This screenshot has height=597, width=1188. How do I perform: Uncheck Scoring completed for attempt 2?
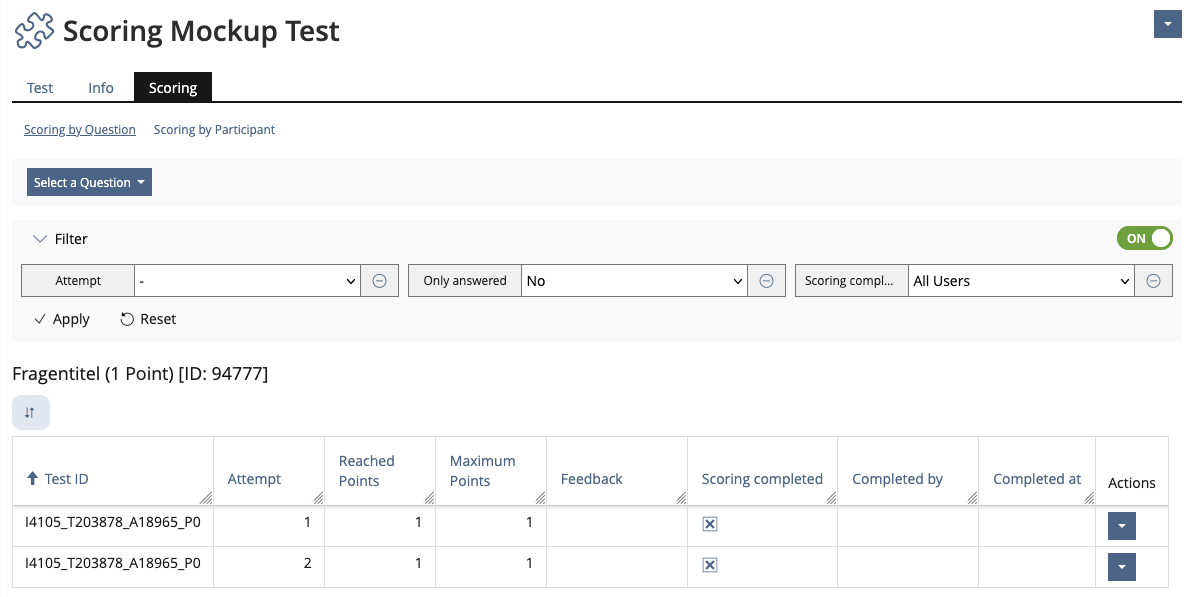coord(710,564)
